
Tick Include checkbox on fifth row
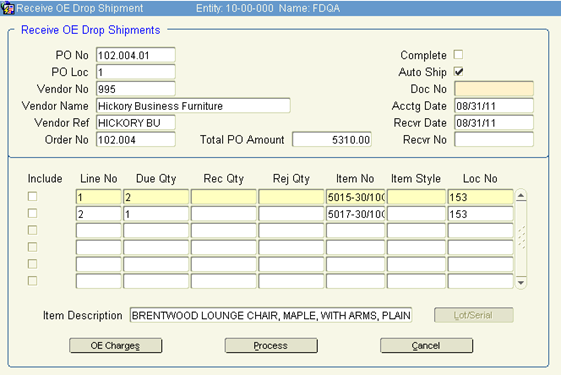33,264
